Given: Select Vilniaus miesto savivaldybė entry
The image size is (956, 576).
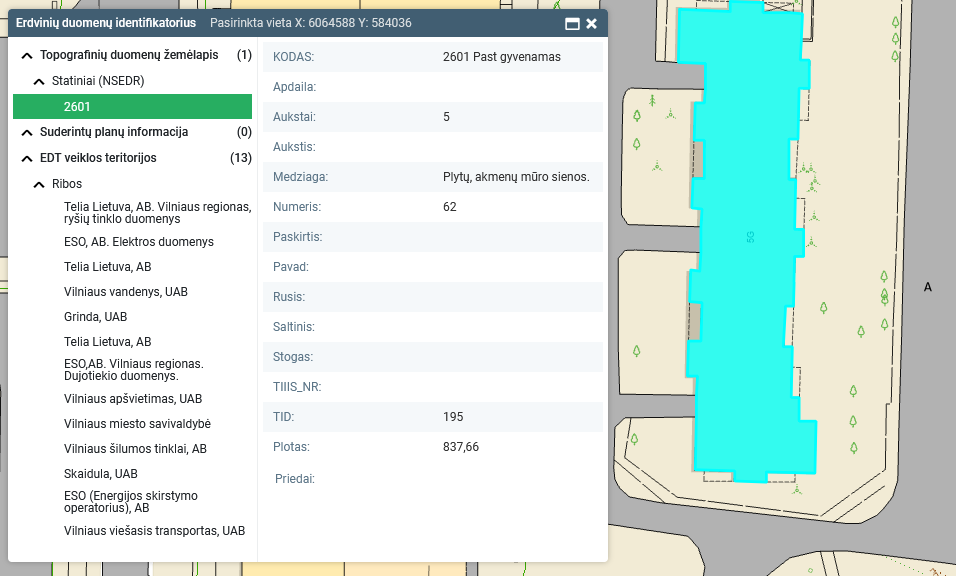Looking at the screenshot, I should point(137,424).
